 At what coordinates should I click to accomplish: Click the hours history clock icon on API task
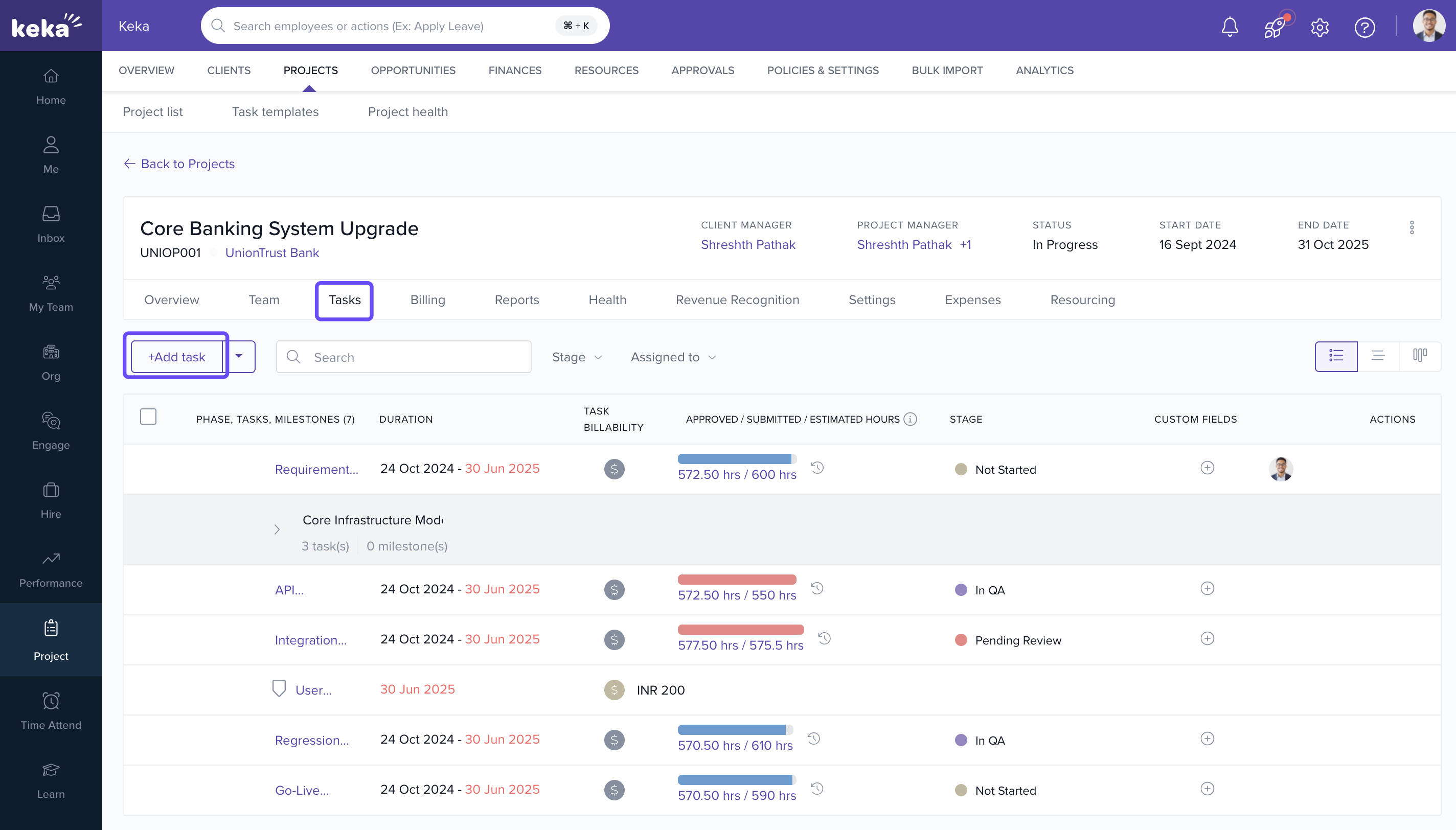click(x=817, y=588)
